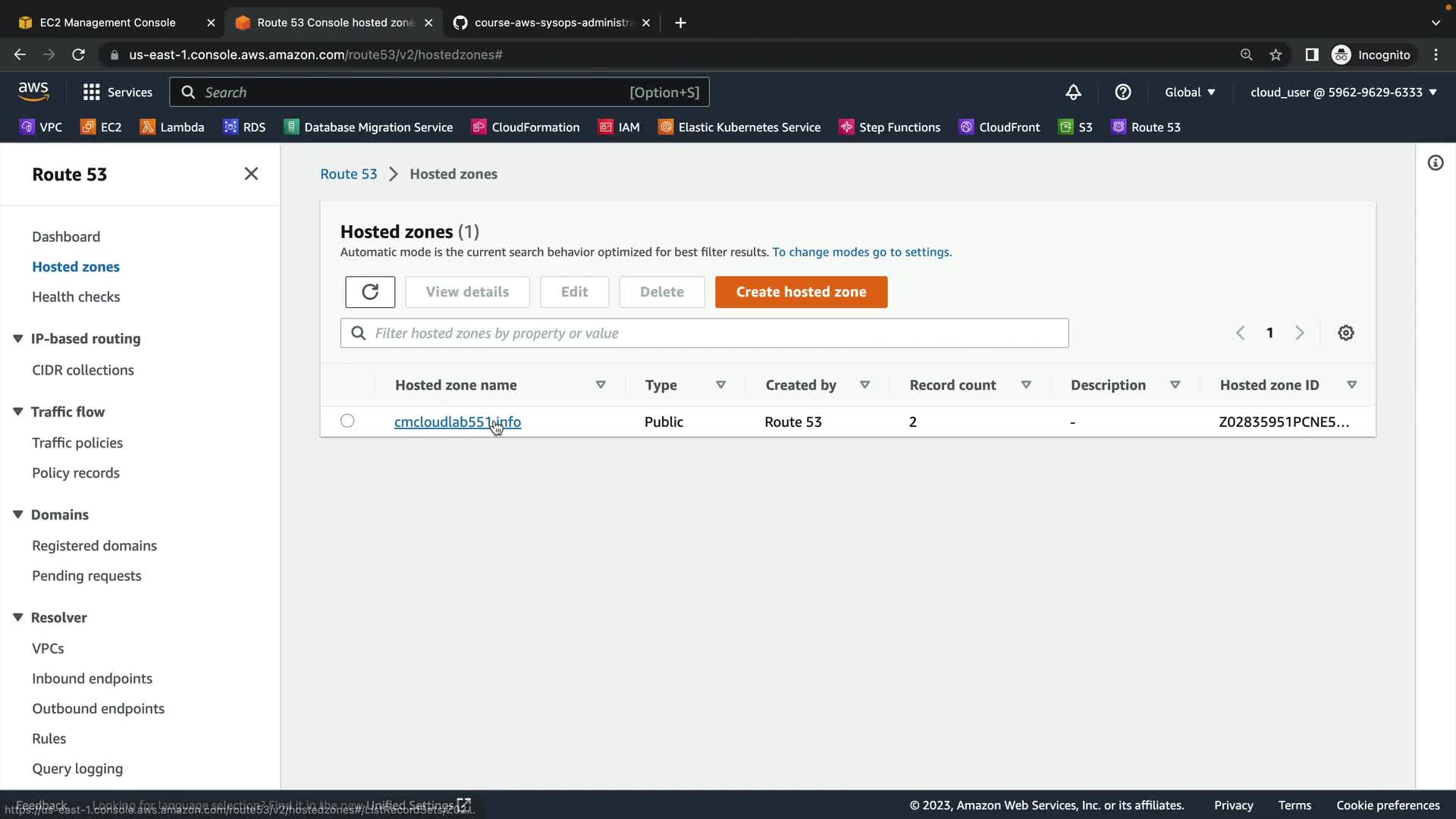
Task: Close the Route 53 navigation panel
Action: [x=251, y=174]
